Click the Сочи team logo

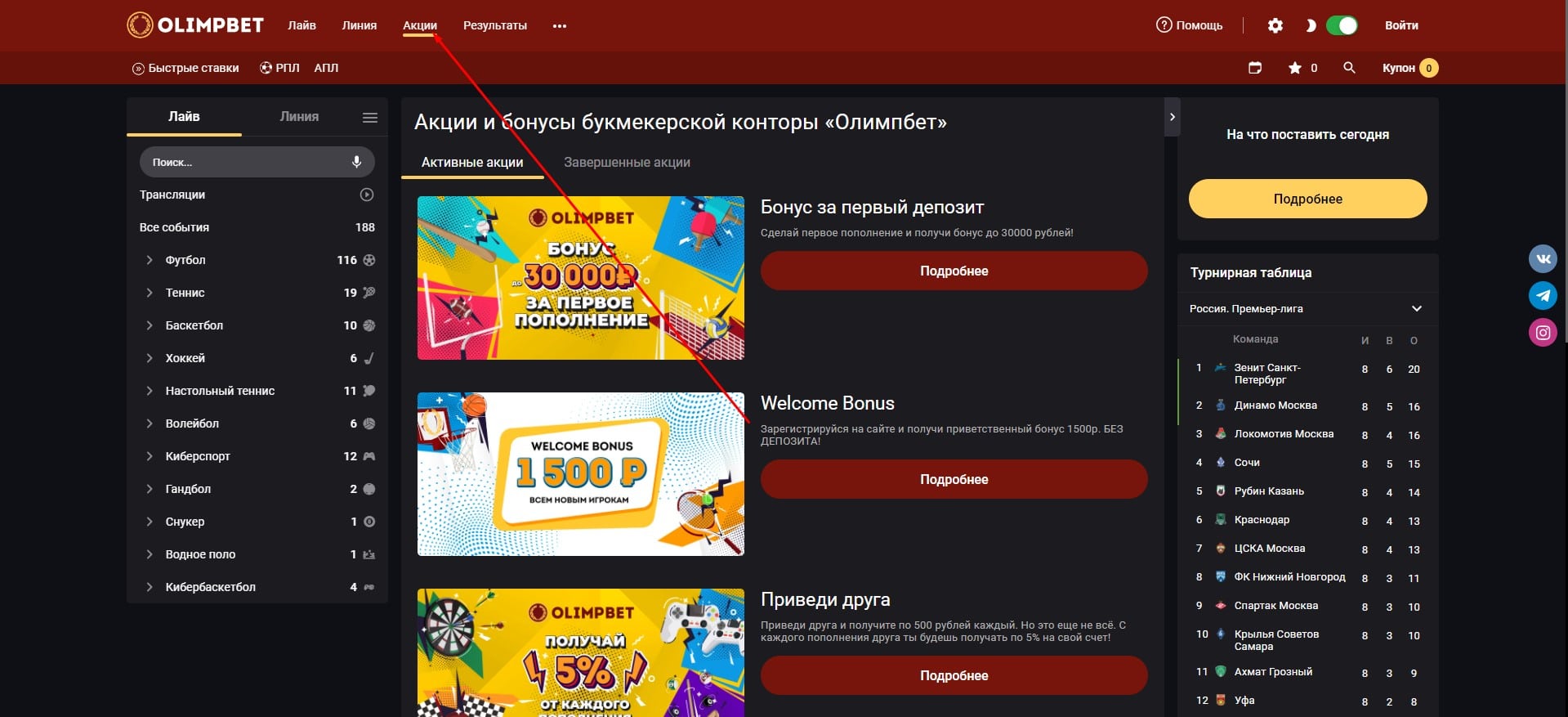(x=1221, y=462)
